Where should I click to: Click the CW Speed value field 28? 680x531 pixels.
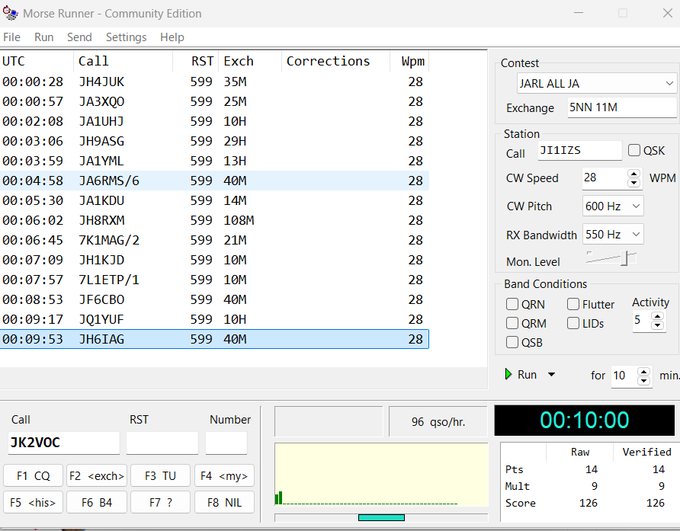(605, 178)
